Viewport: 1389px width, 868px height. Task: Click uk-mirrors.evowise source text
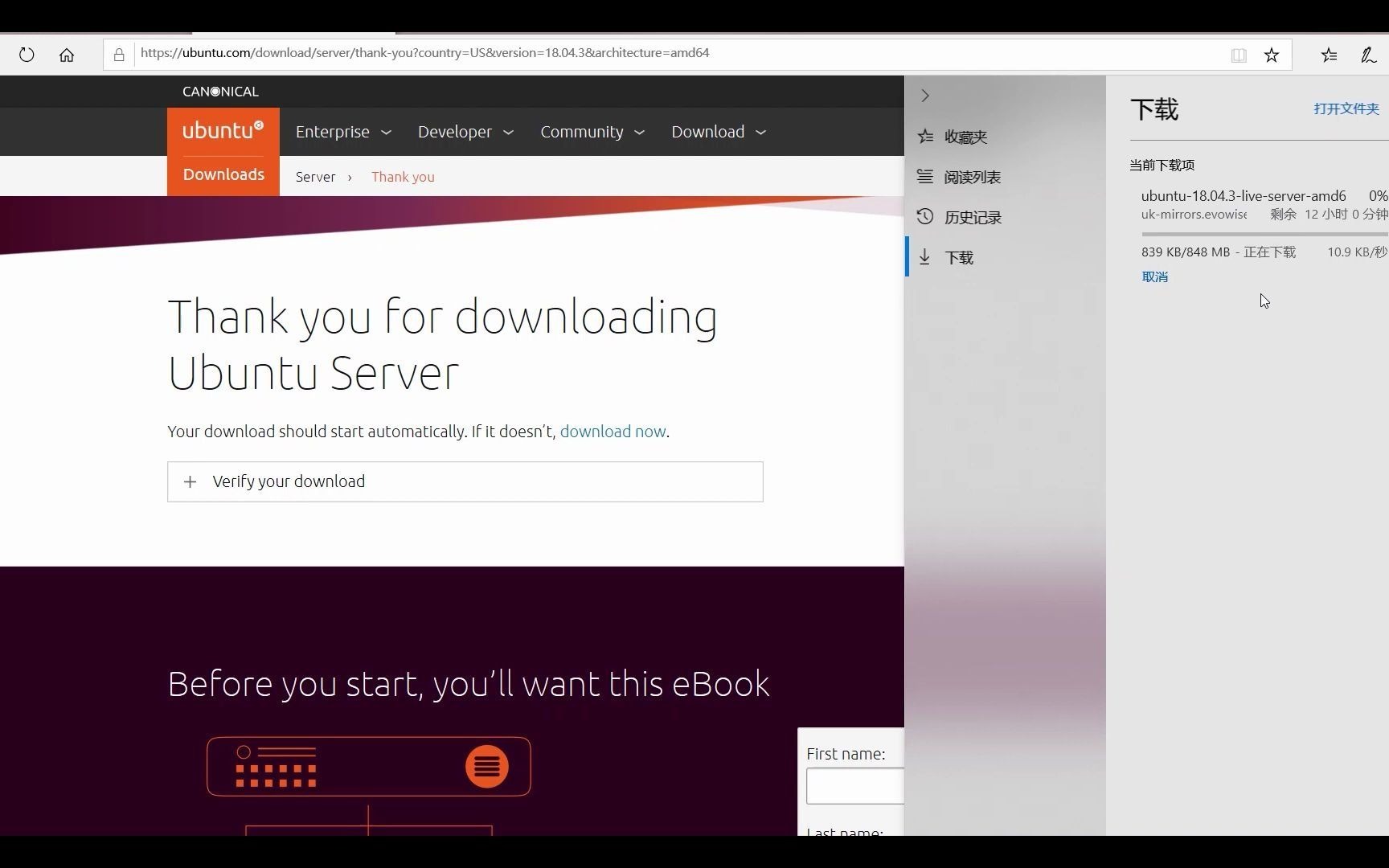tap(1194, 215)
